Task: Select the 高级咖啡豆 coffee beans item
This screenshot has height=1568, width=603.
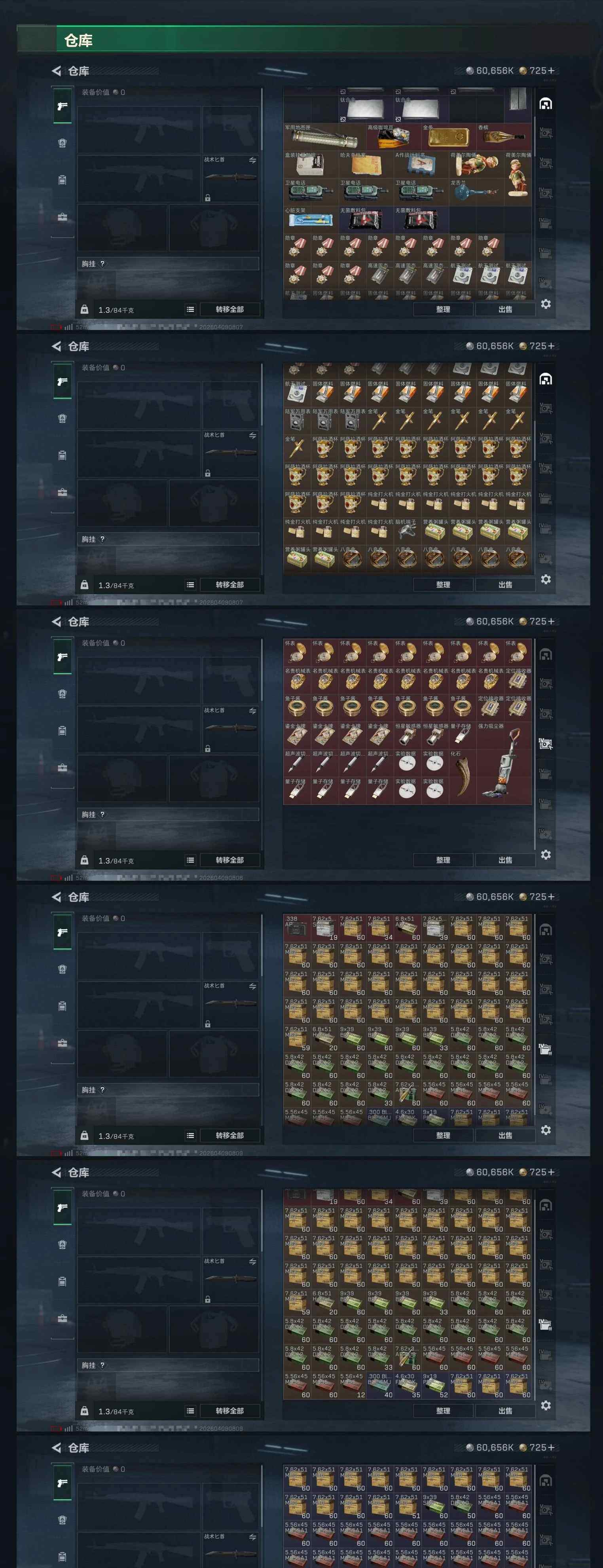Action: pos(394,137)
